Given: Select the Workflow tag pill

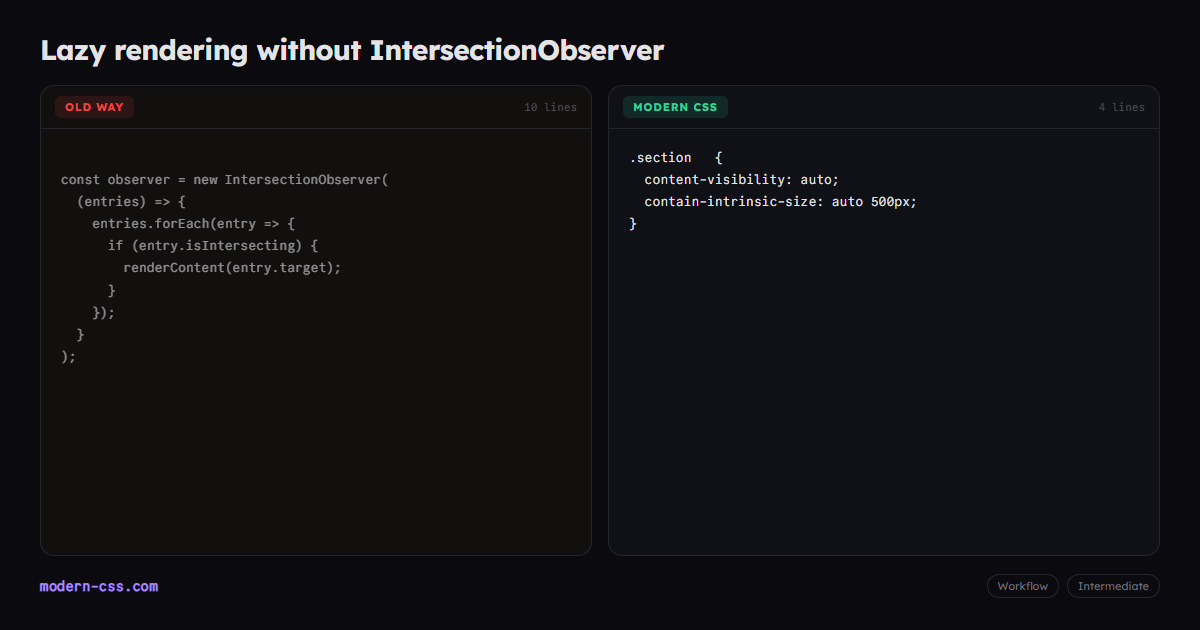Looking at the screenshot, I should pos(1022,586).
